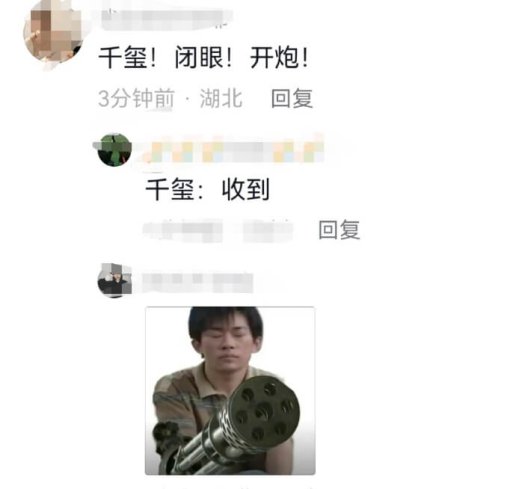The width and height of the screenshot is (516, 489).
Task: Select the comment text 千玺！闭眼！开炮！
Action: tap(203, 58)
